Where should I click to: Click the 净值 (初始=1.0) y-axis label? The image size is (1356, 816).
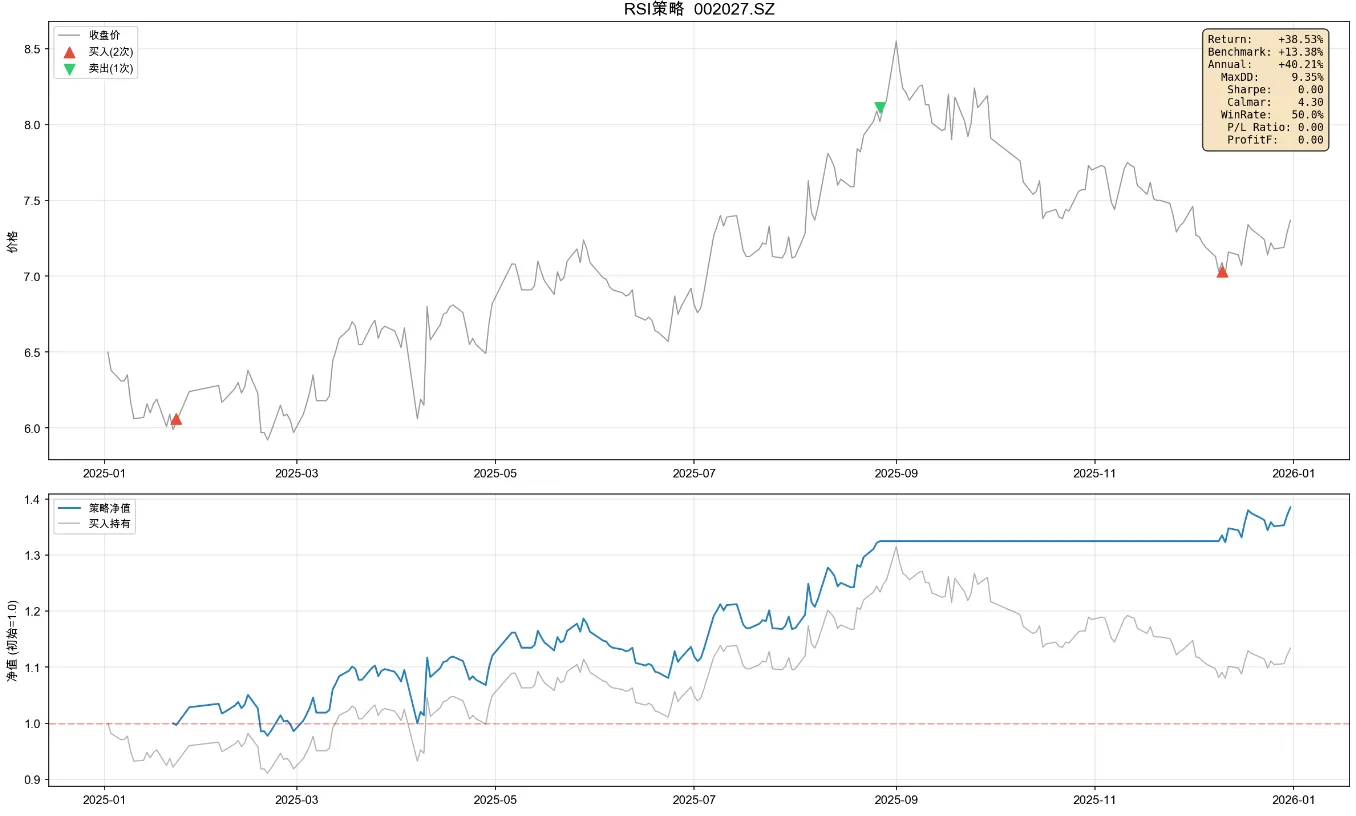[13, 641]
